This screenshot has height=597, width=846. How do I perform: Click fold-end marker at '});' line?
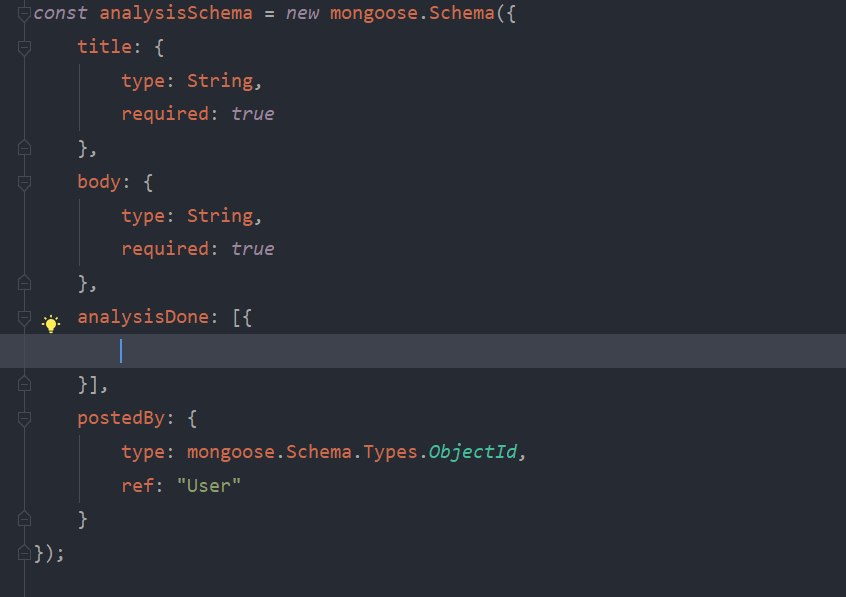[x=24, y=553]
